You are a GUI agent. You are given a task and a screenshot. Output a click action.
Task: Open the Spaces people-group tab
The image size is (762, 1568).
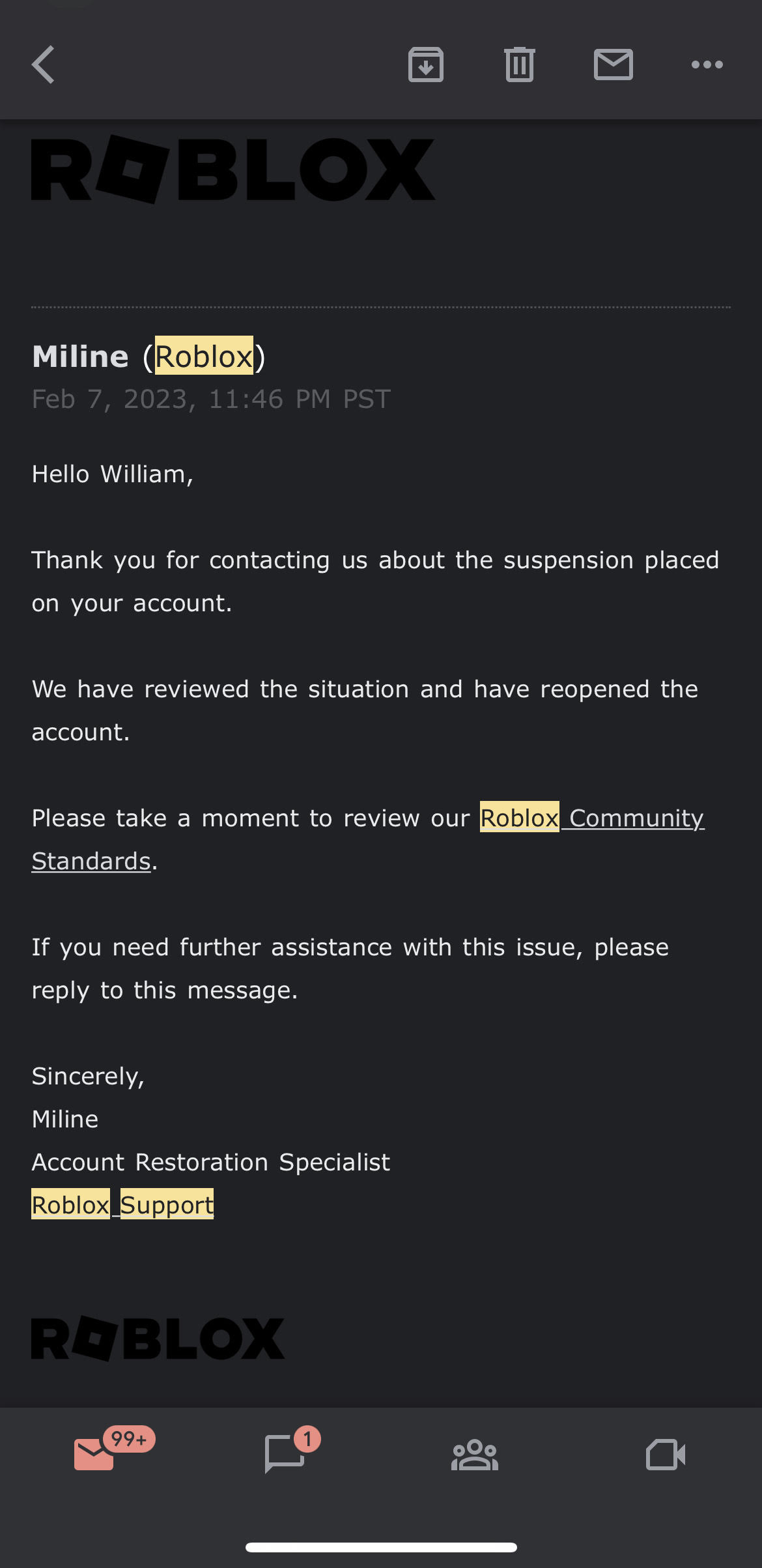pyautogui.click(x=475, y=1455)
